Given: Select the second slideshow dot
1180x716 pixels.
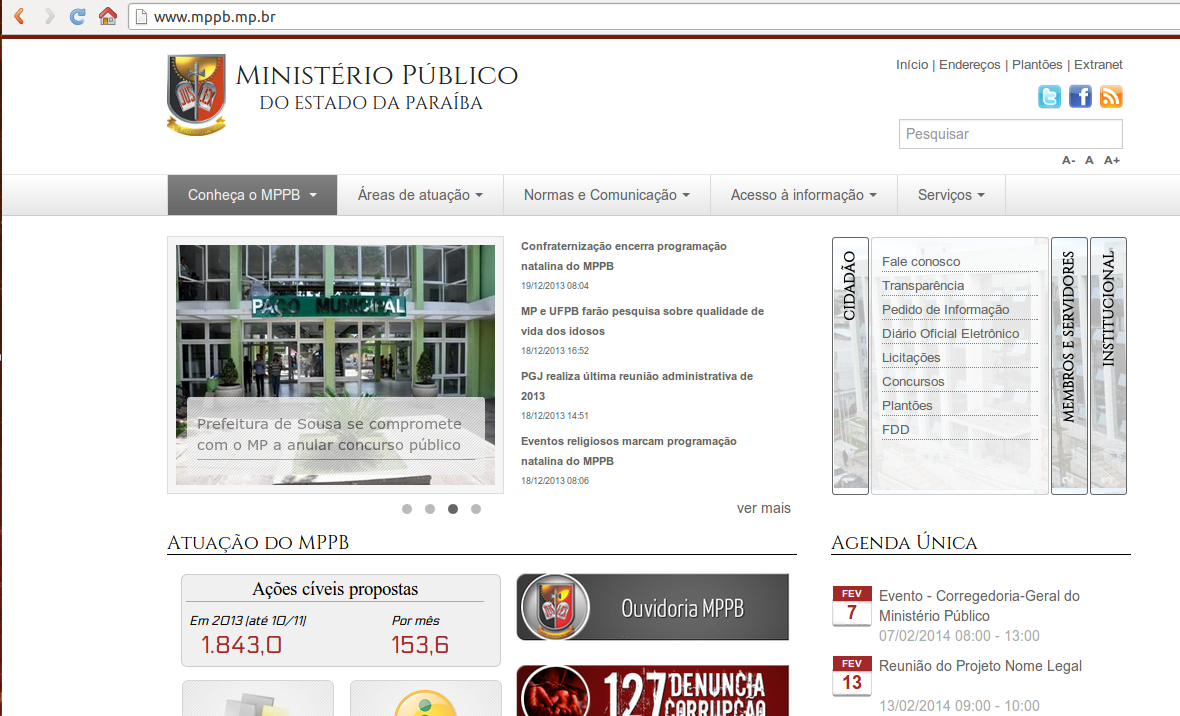Looking at the screenshot, I should click(x=430, y=509).
